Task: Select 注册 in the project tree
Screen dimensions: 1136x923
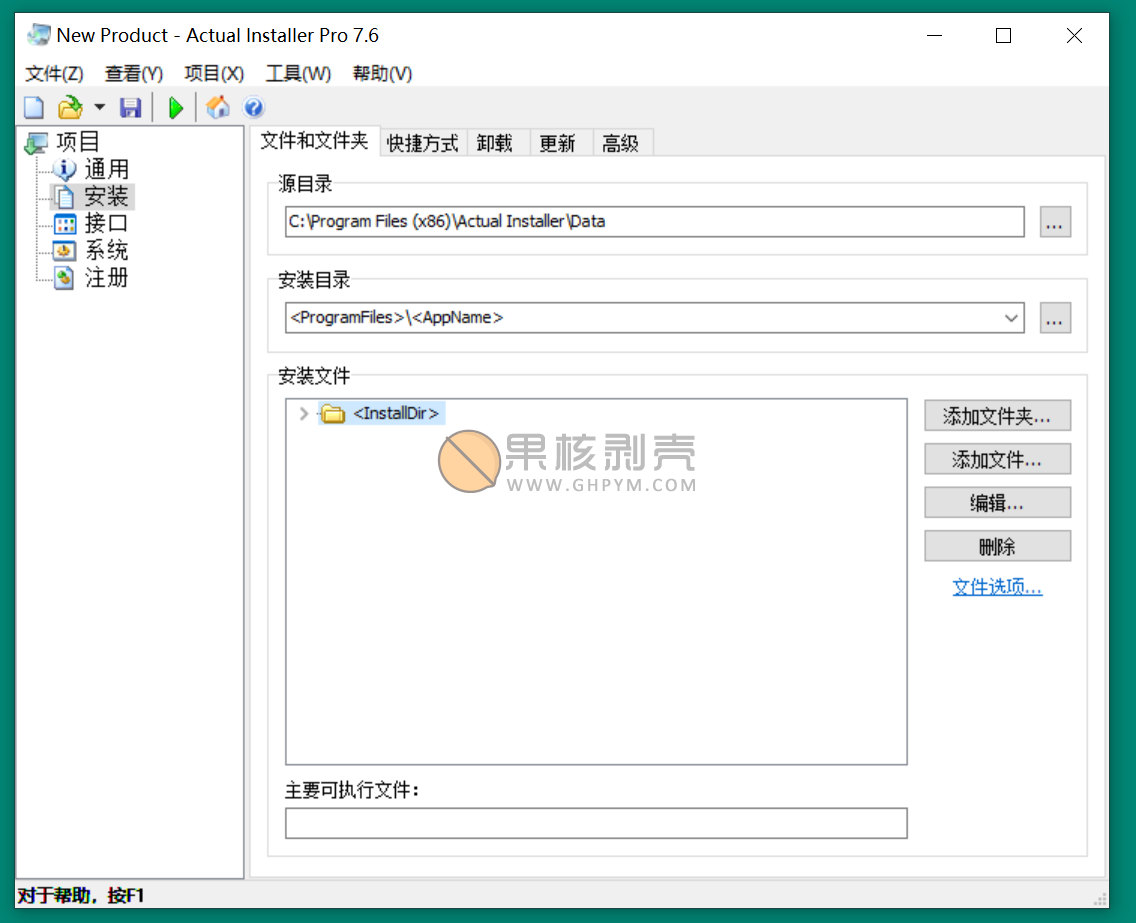Action: pos(106,277)
